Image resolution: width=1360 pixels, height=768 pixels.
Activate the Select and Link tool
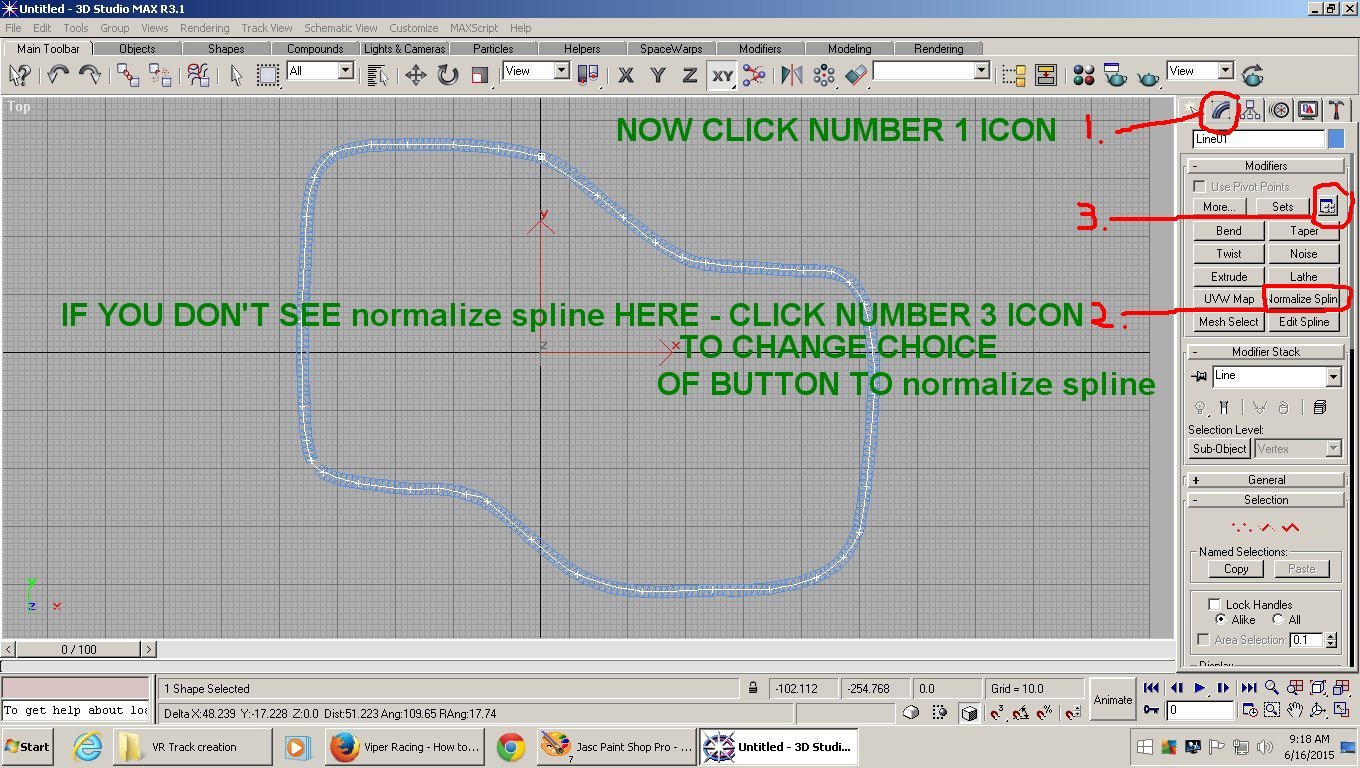click(x=128, y=75)
